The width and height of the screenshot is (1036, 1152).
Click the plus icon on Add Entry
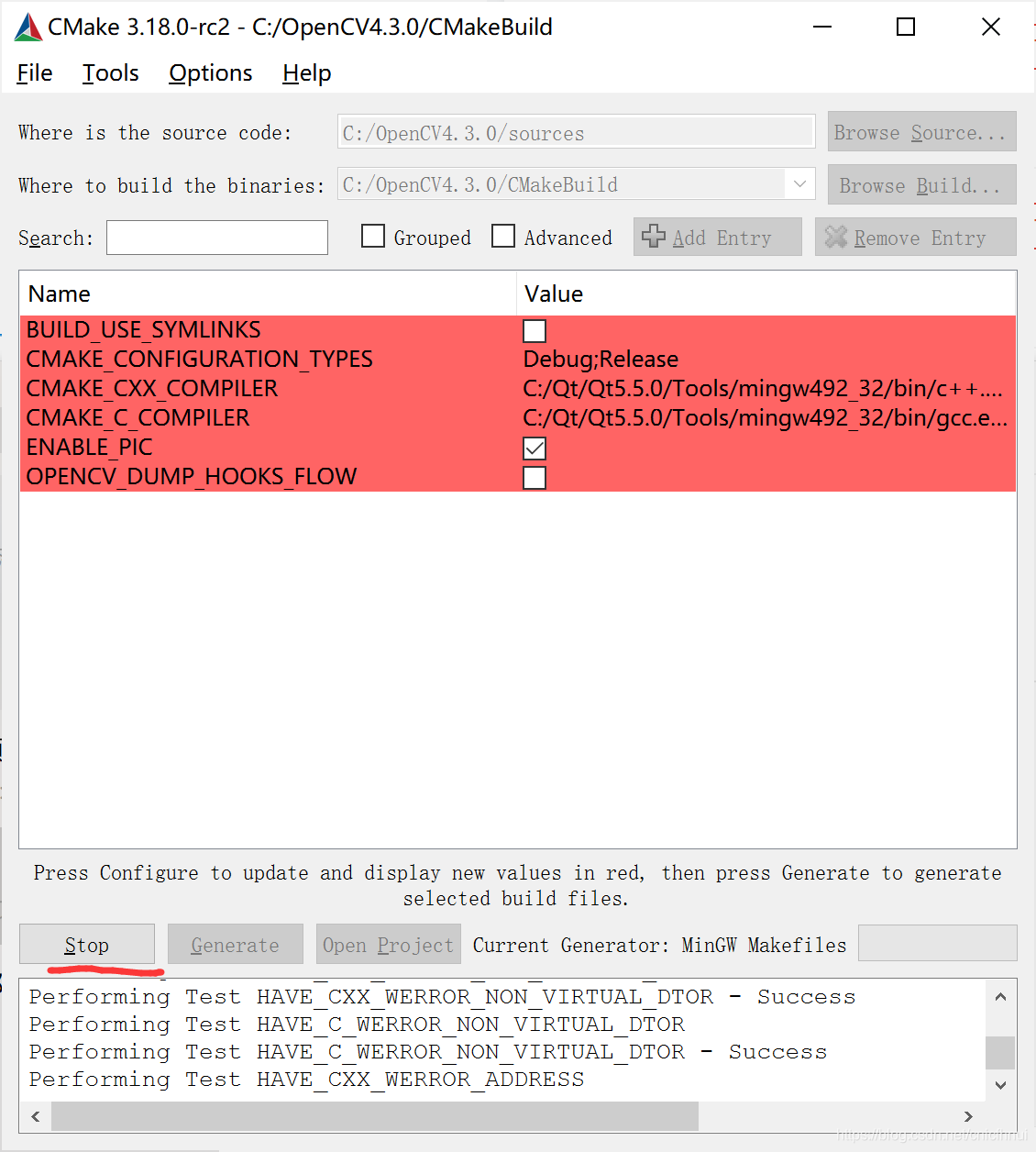(x=654, y=237)
